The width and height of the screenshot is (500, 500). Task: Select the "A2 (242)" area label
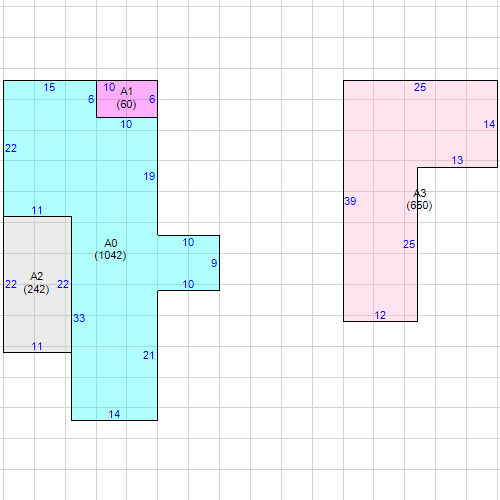pos(36,283)
